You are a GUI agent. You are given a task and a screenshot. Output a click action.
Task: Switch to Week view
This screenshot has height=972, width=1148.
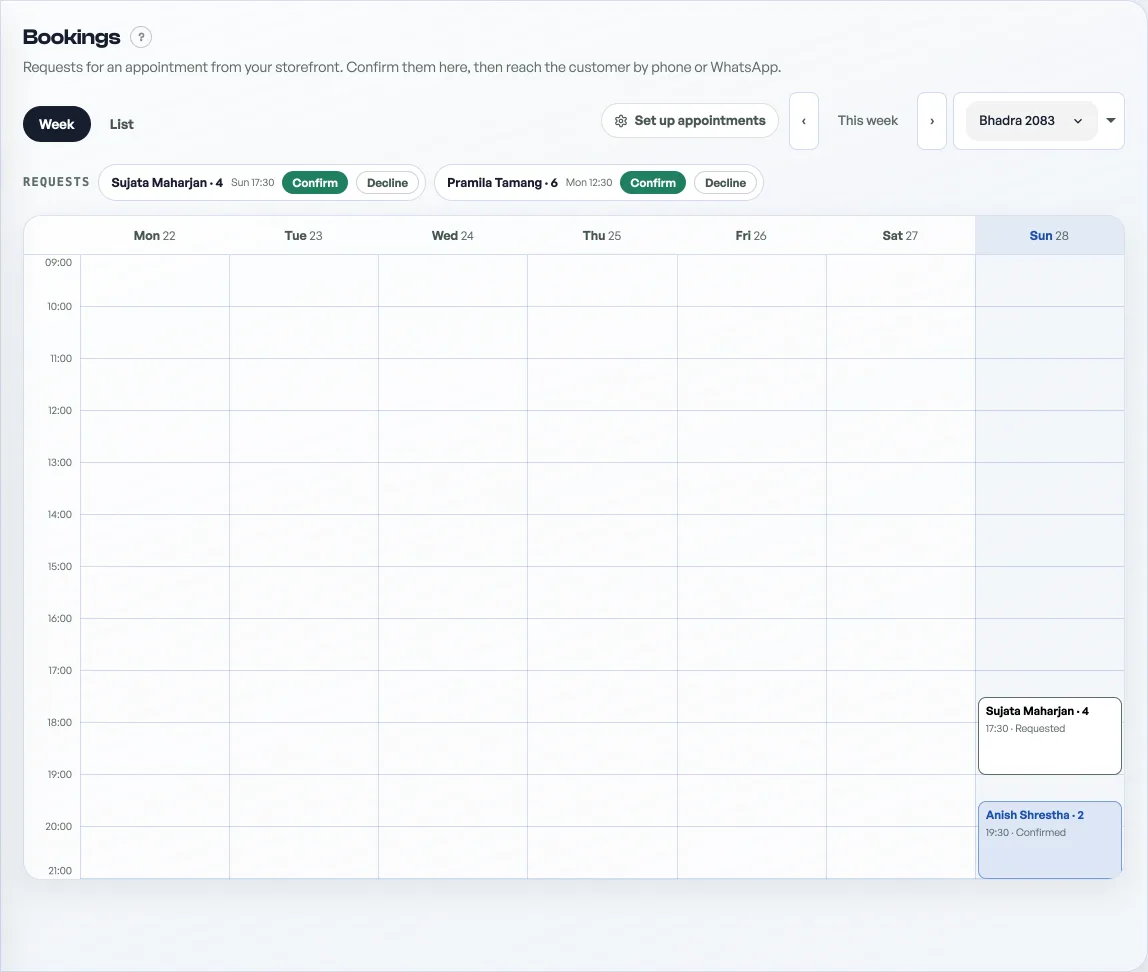point(56,124)
